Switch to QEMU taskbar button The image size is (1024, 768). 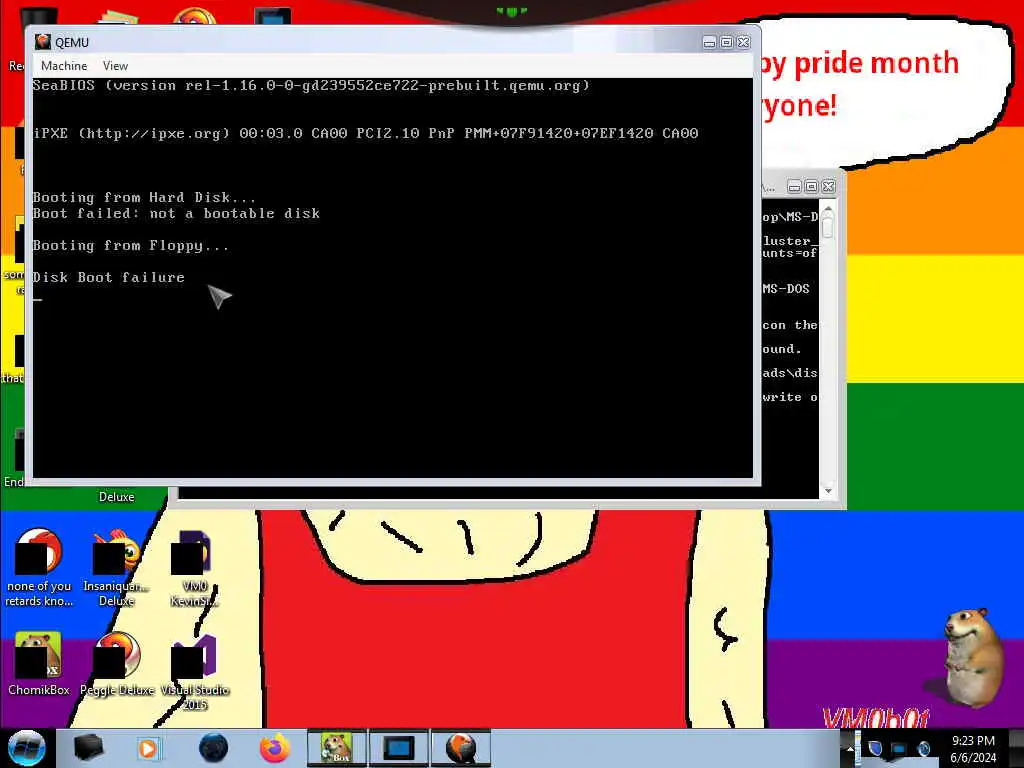pyautogui.click(x=460, y=748)
